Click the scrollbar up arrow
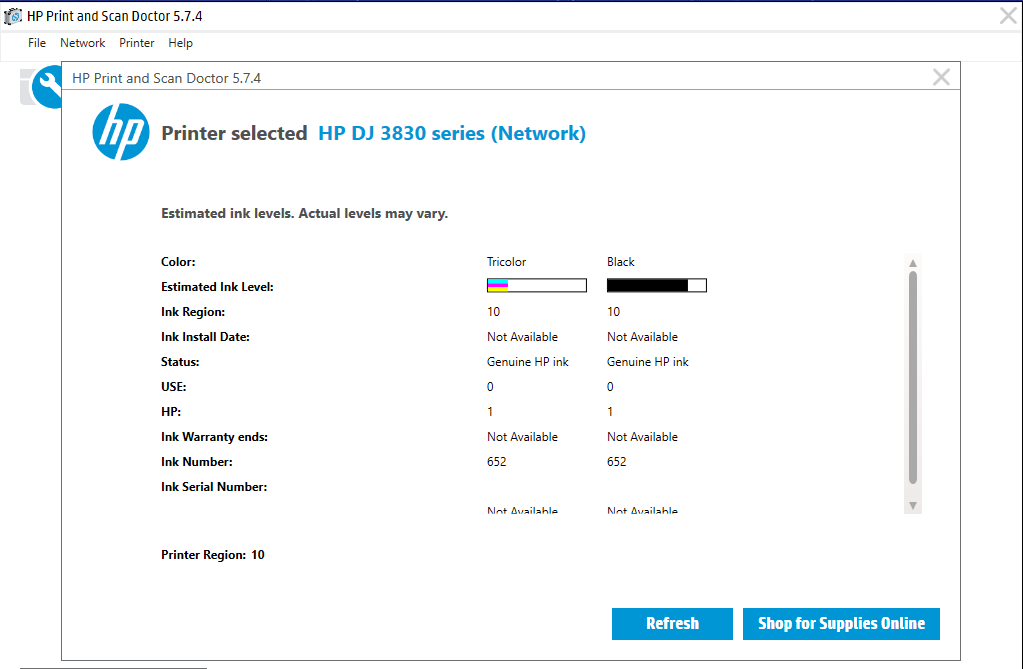 coord(912,261)
